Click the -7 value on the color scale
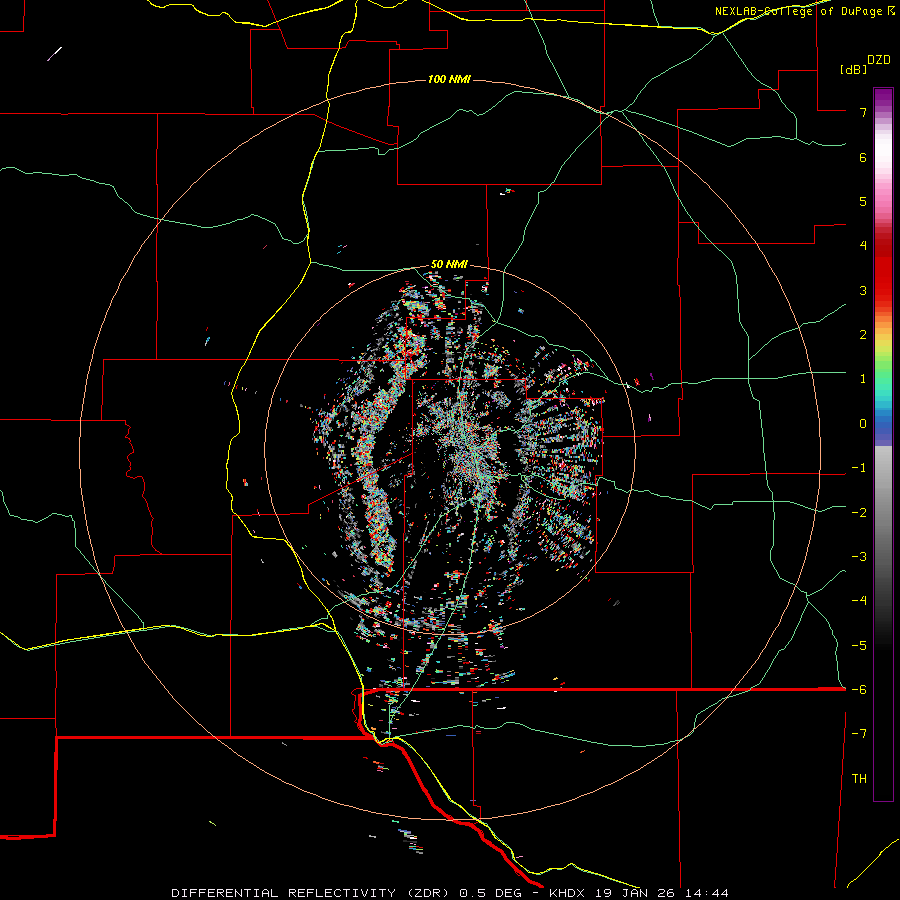Image resolution: width=900 pixels, height=900 pixels. click(859, 734)
